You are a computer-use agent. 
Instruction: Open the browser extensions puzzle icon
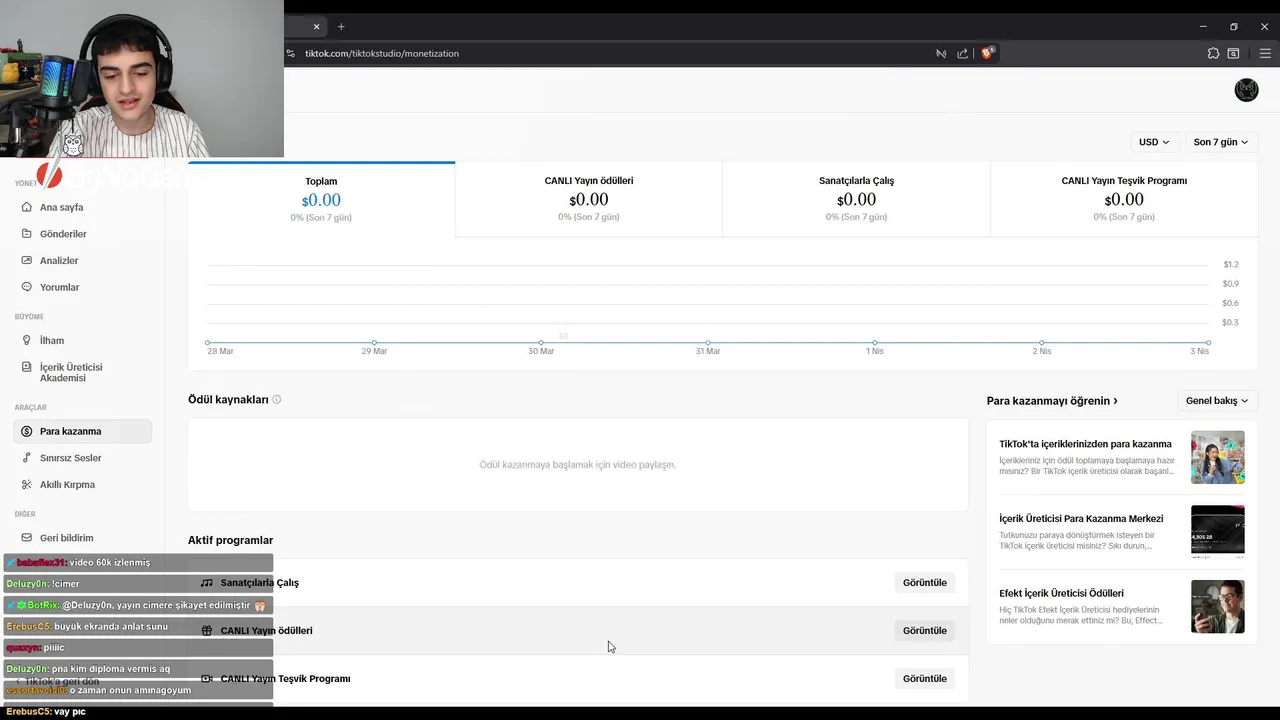[x=1213, y=53]
